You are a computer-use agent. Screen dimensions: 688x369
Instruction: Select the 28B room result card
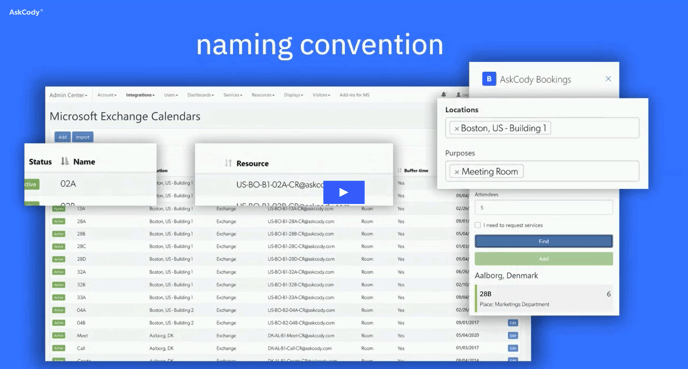[544, 298]
